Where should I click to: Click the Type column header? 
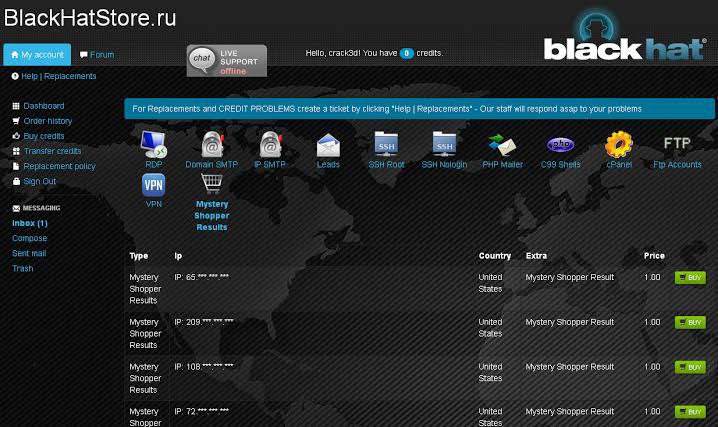(x=139, y=256)
